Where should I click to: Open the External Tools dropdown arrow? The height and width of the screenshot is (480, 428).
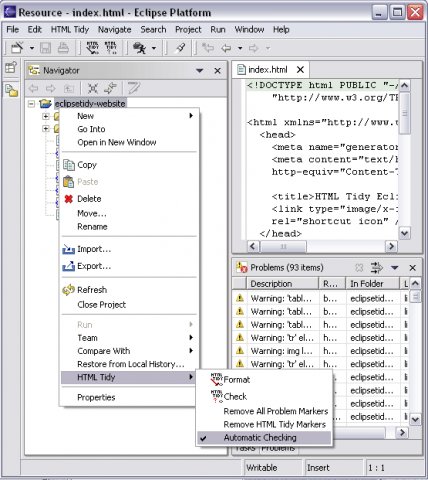(x=154, y=48)
